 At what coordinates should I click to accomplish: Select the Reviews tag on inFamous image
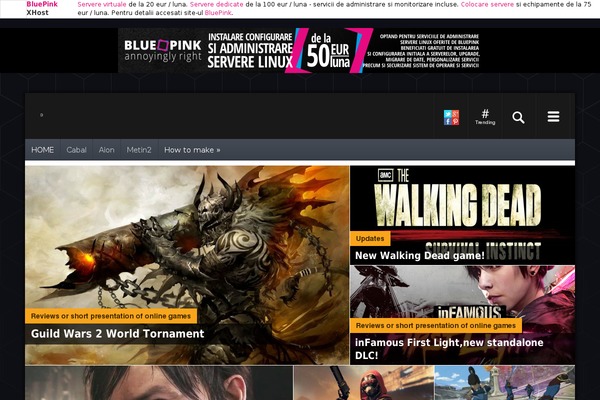point(436,326)
